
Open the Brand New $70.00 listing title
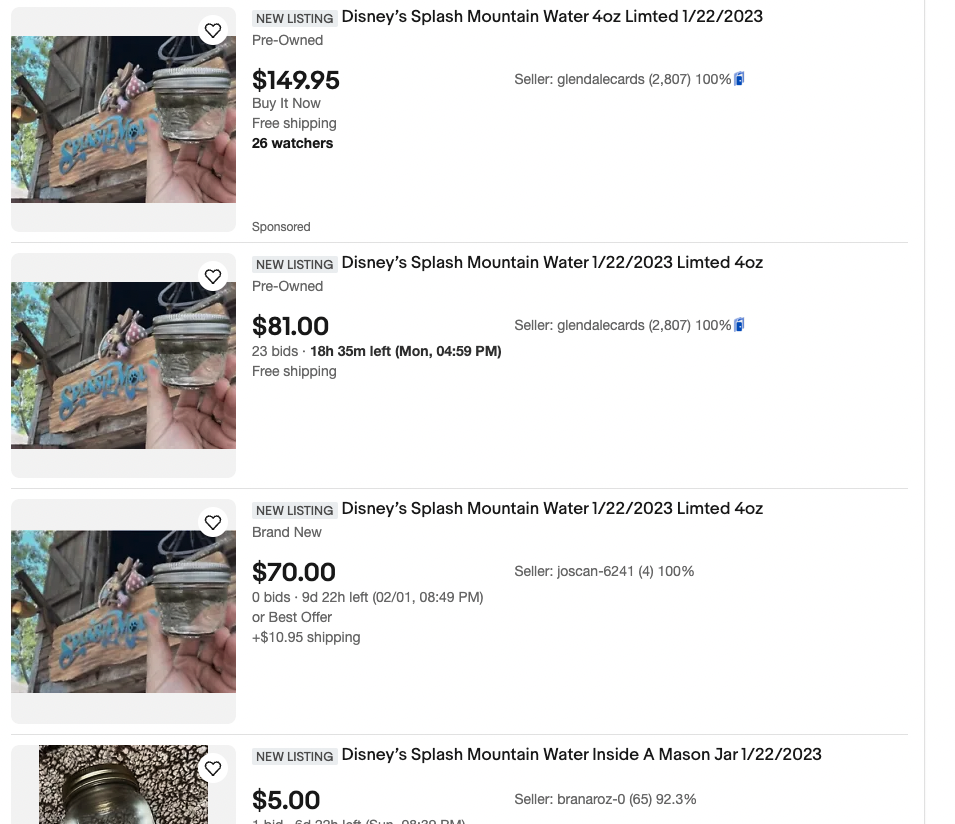coord(551,509)
